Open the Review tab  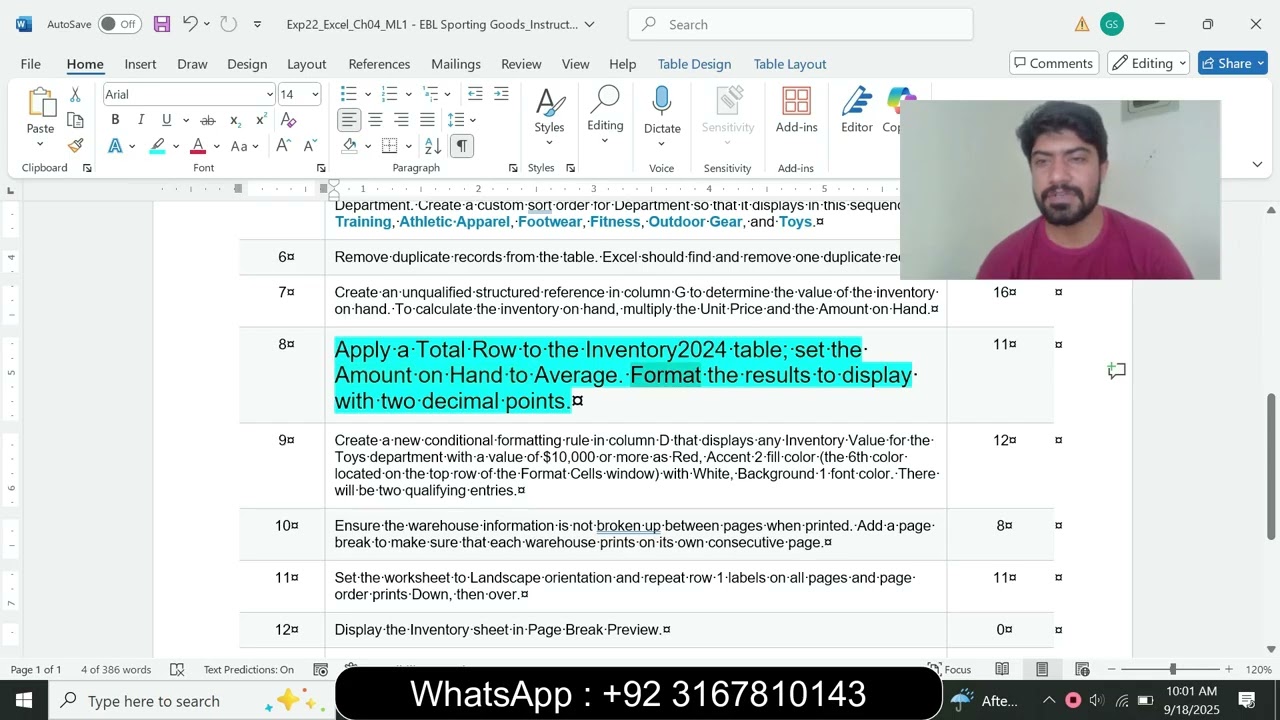tap(521, 63)
